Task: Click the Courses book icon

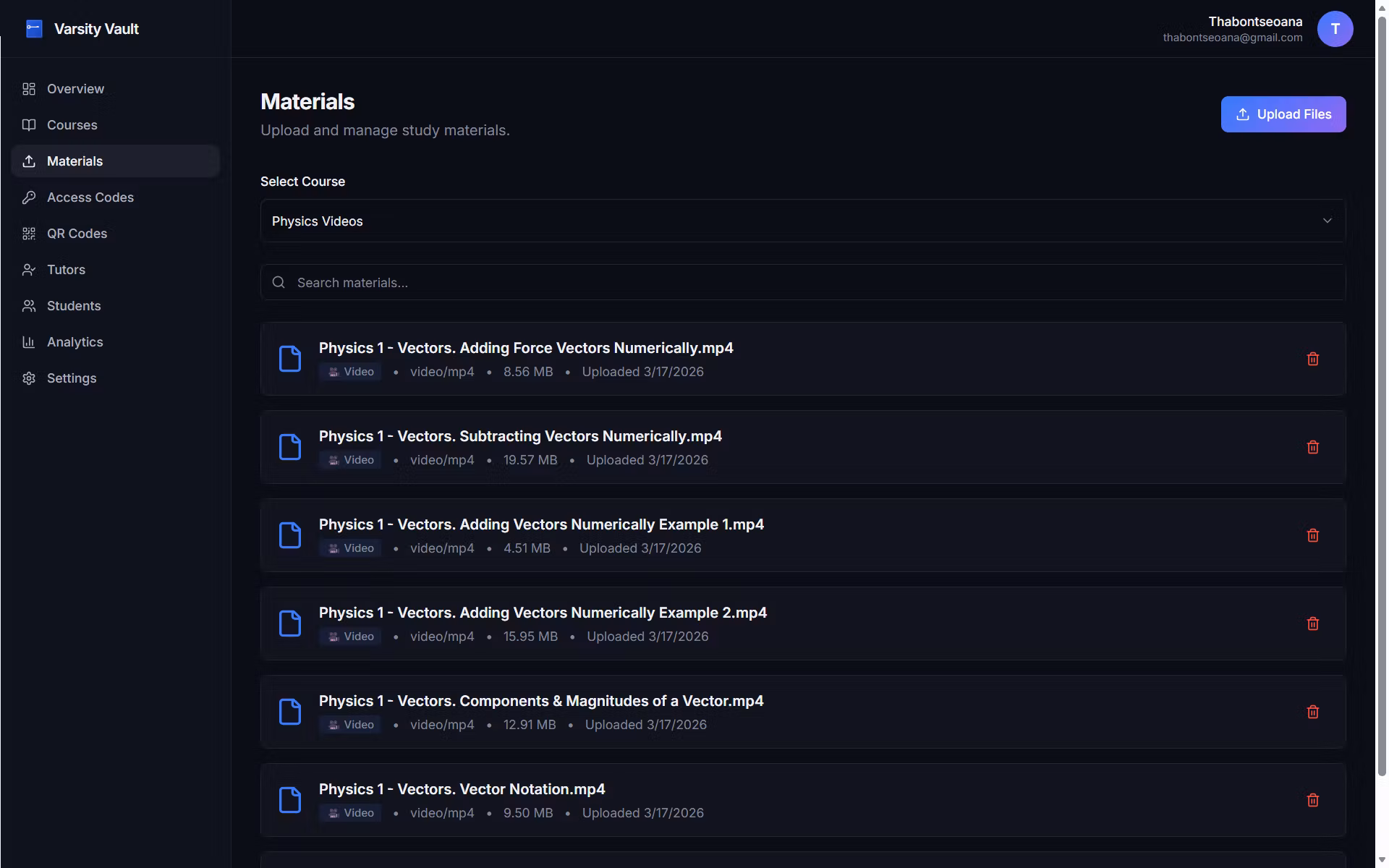Action: point(29,125)
